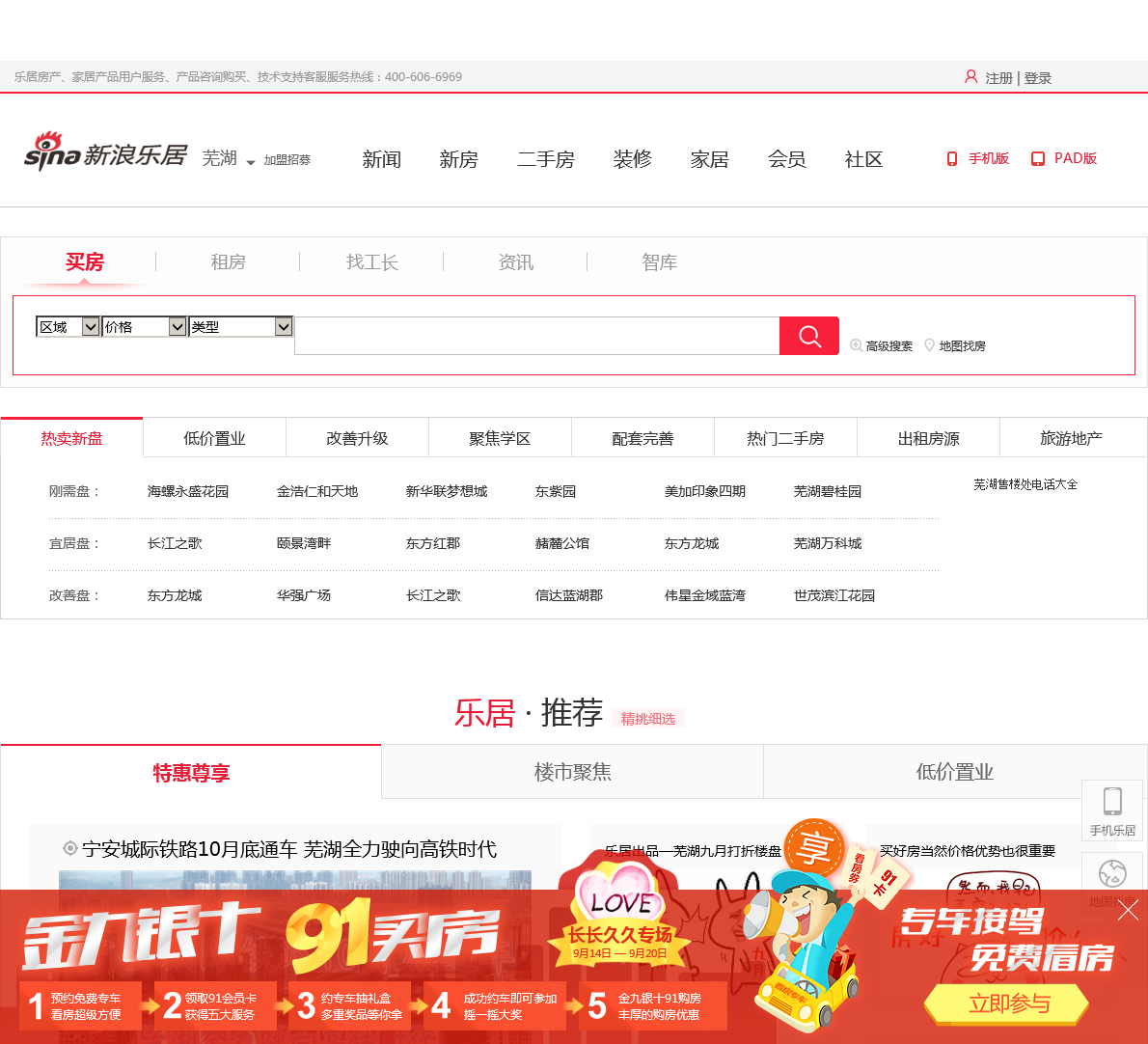Click the user icon beside 注册
Viewport: 1148px width, 1044px height.
[970, 77]
